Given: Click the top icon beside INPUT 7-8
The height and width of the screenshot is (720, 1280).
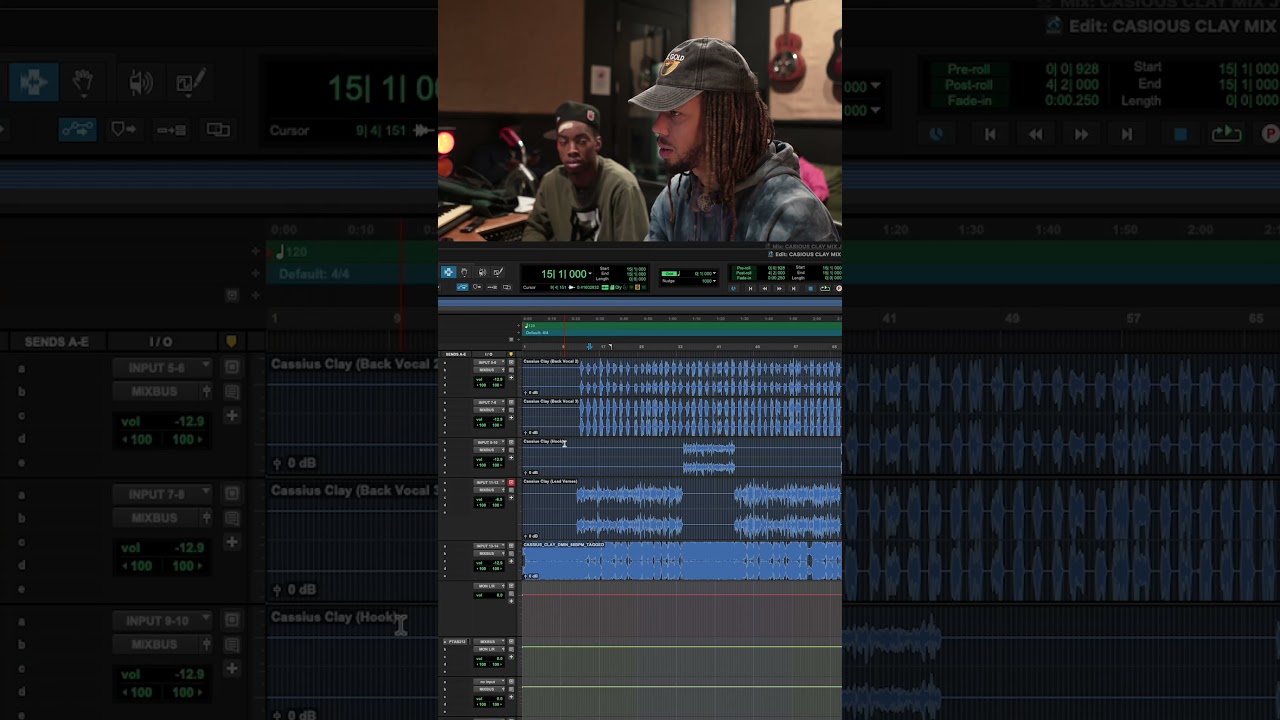Looking at the screenshot, I should pyautogui.click(x=511, y=402).
